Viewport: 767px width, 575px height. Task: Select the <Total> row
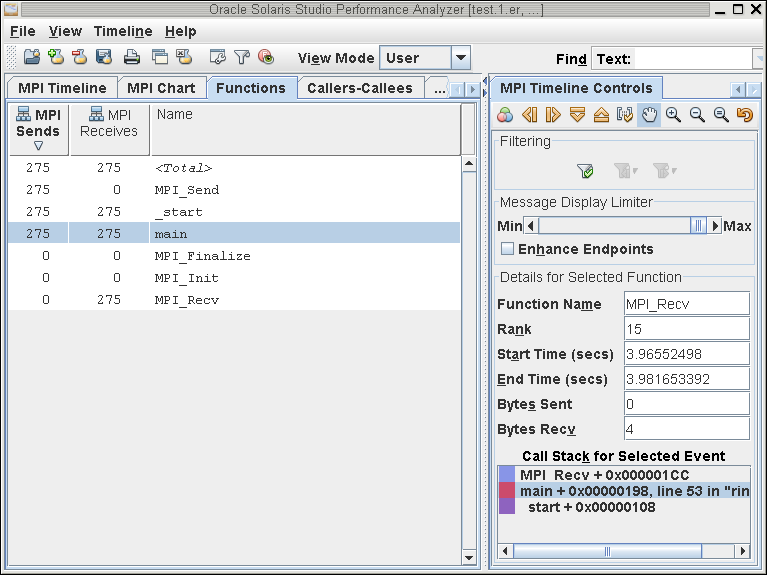click(x=234, y=168)
